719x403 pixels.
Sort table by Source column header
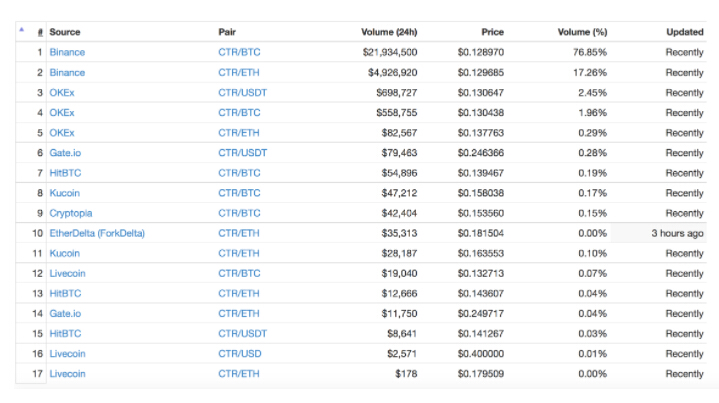(65, 32)
